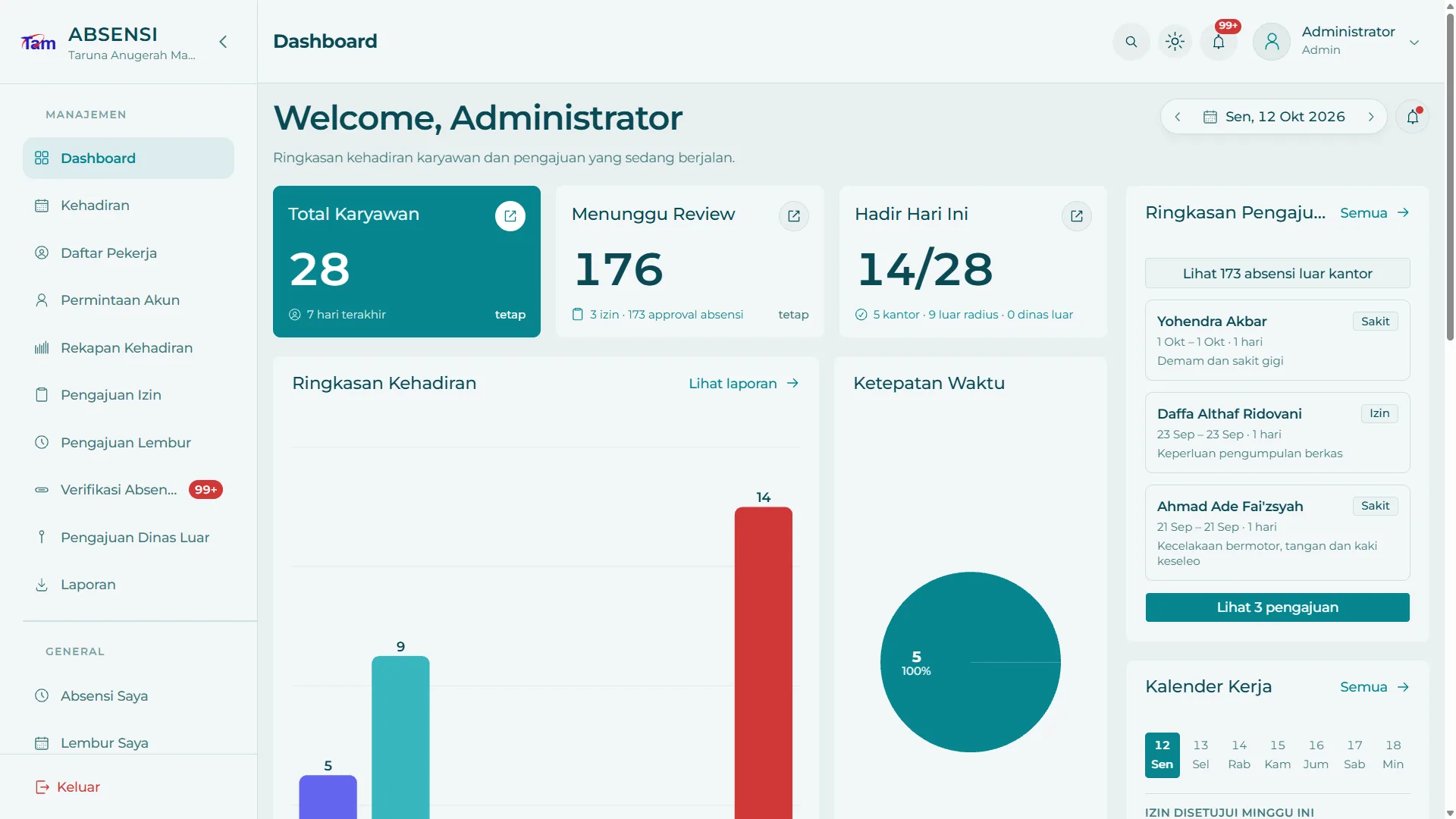Open Kehadiran menu item
The image size is (1456, 819).
click(x=128, y=206)
